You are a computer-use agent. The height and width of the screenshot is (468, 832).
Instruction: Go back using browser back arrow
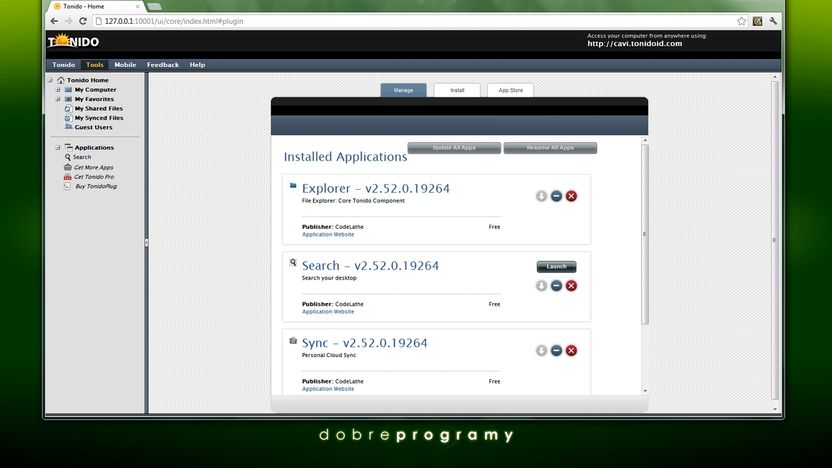pos(54,21)
